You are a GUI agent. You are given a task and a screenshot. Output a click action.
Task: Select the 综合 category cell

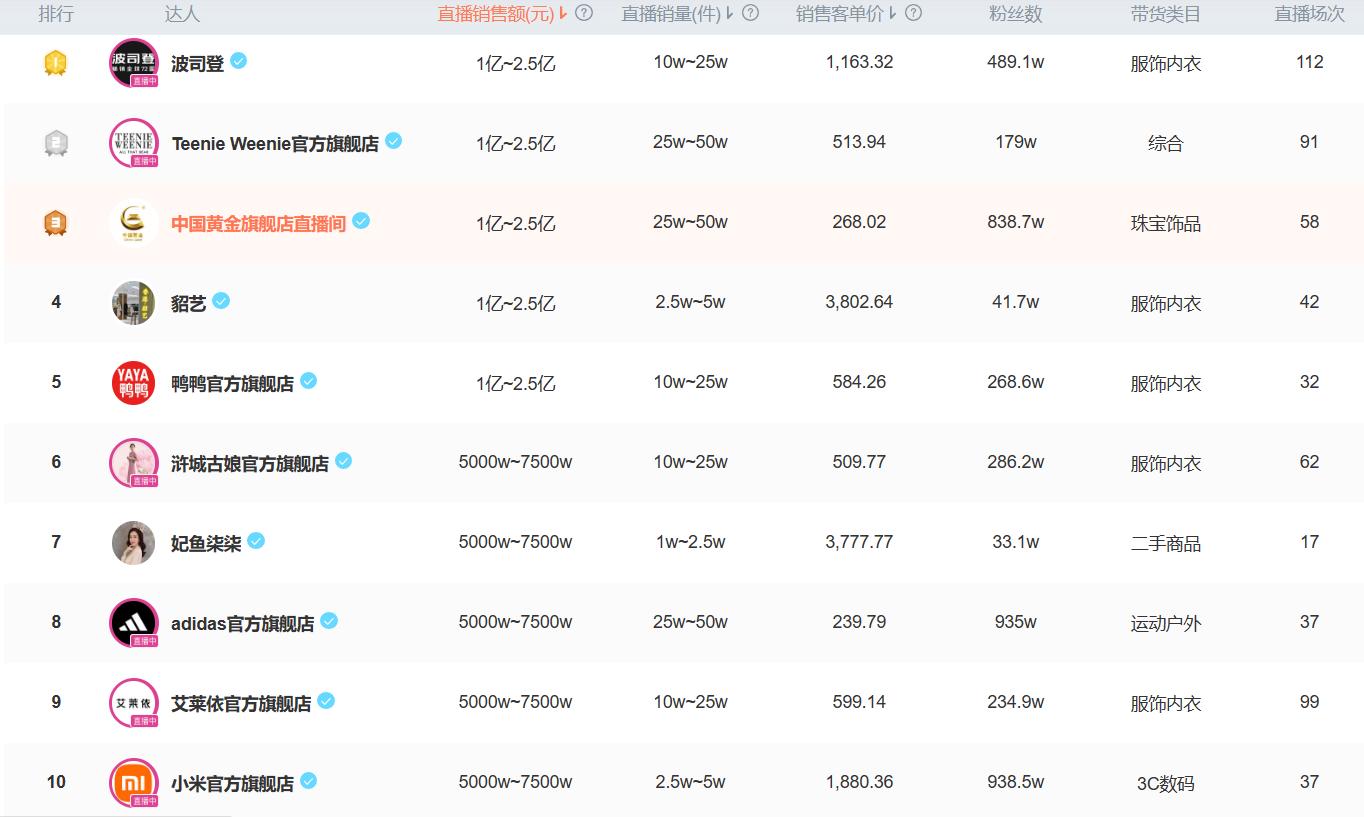point(1165,143)
